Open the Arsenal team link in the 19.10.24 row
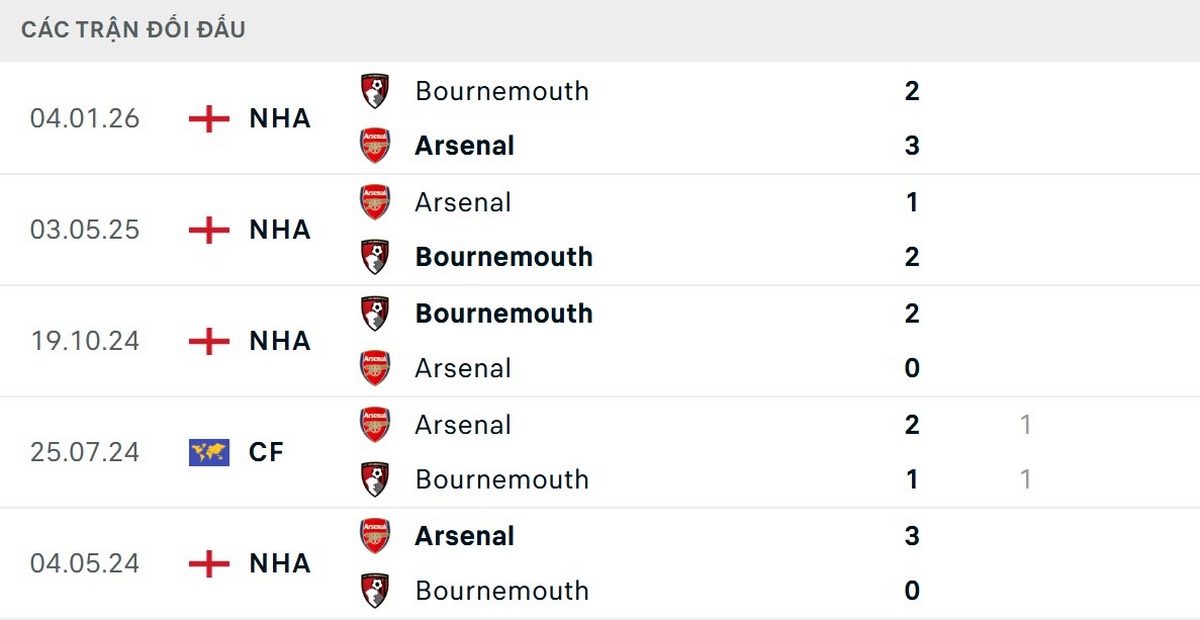The height and width of the screenshot is (620, 1200). [x=462, y=368]
